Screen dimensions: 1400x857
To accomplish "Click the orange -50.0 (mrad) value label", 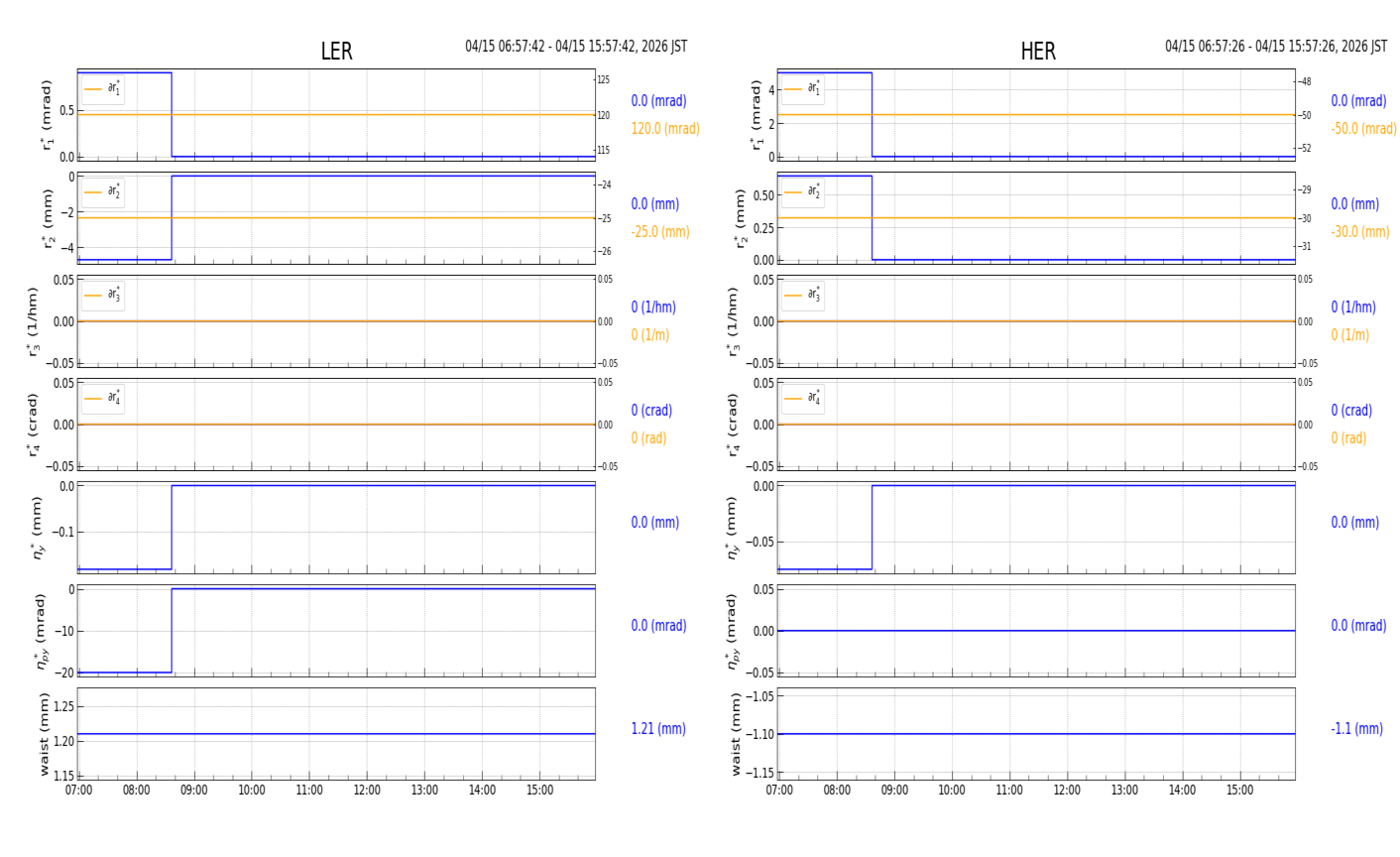I will pos(1363,129).
